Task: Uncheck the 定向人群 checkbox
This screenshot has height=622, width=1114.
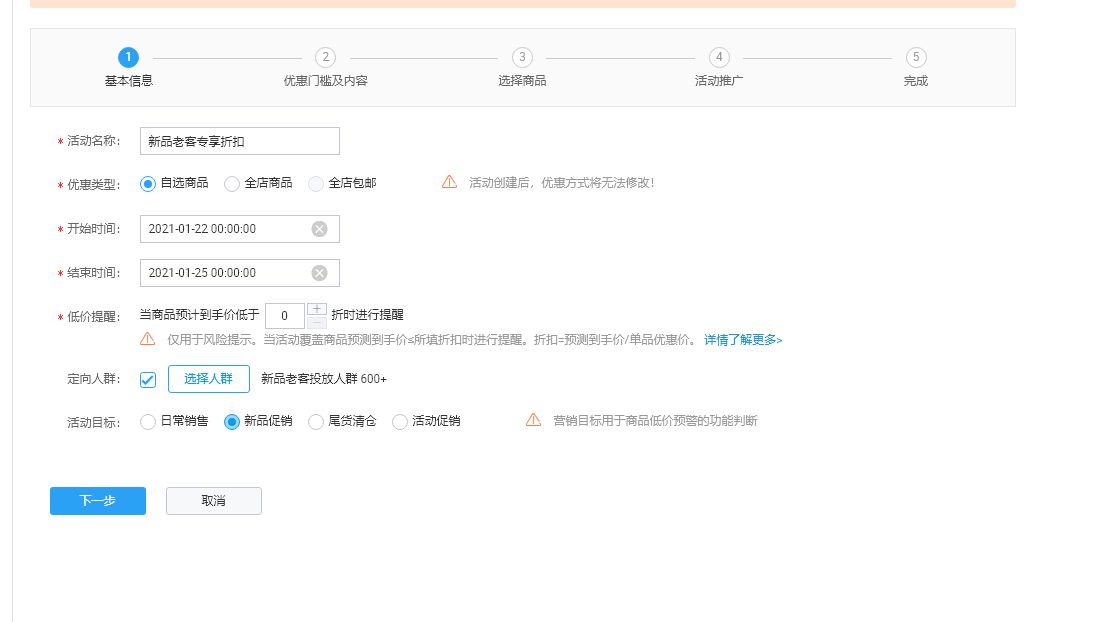Action: [x=147, y=379]
